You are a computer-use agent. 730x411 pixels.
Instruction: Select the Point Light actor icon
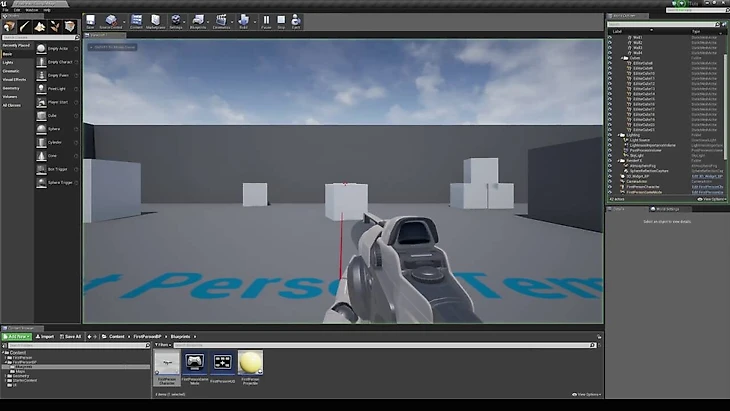tap(42, 89)
